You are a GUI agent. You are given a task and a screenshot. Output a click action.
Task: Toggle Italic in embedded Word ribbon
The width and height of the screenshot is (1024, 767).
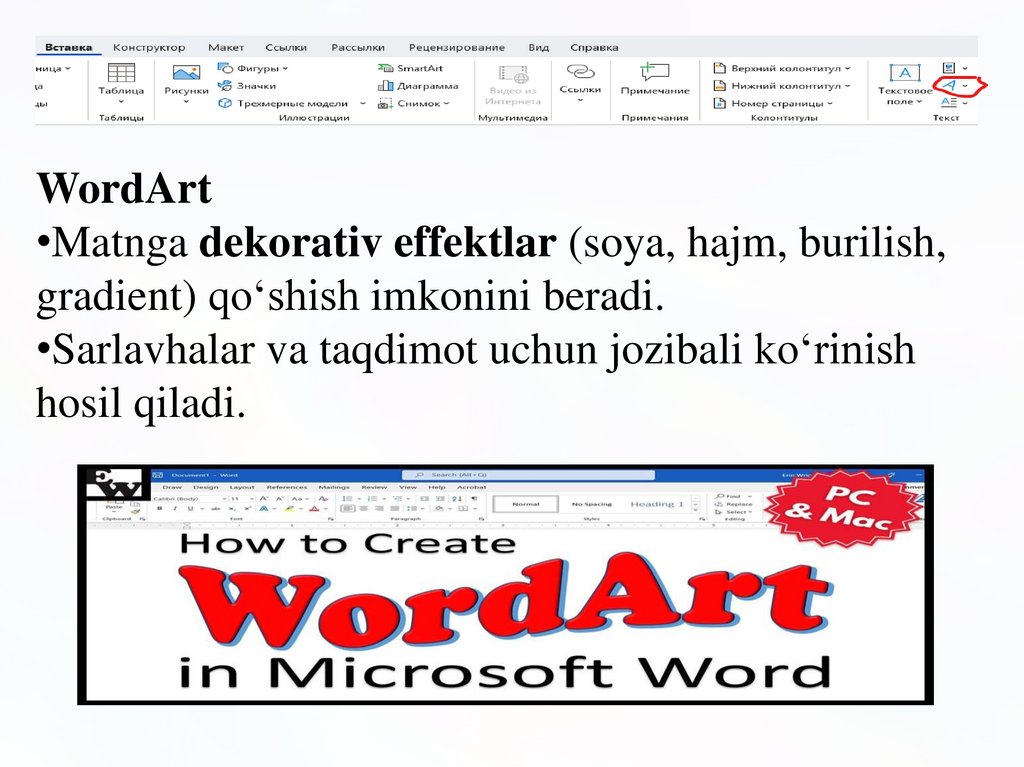pos(175,508)
